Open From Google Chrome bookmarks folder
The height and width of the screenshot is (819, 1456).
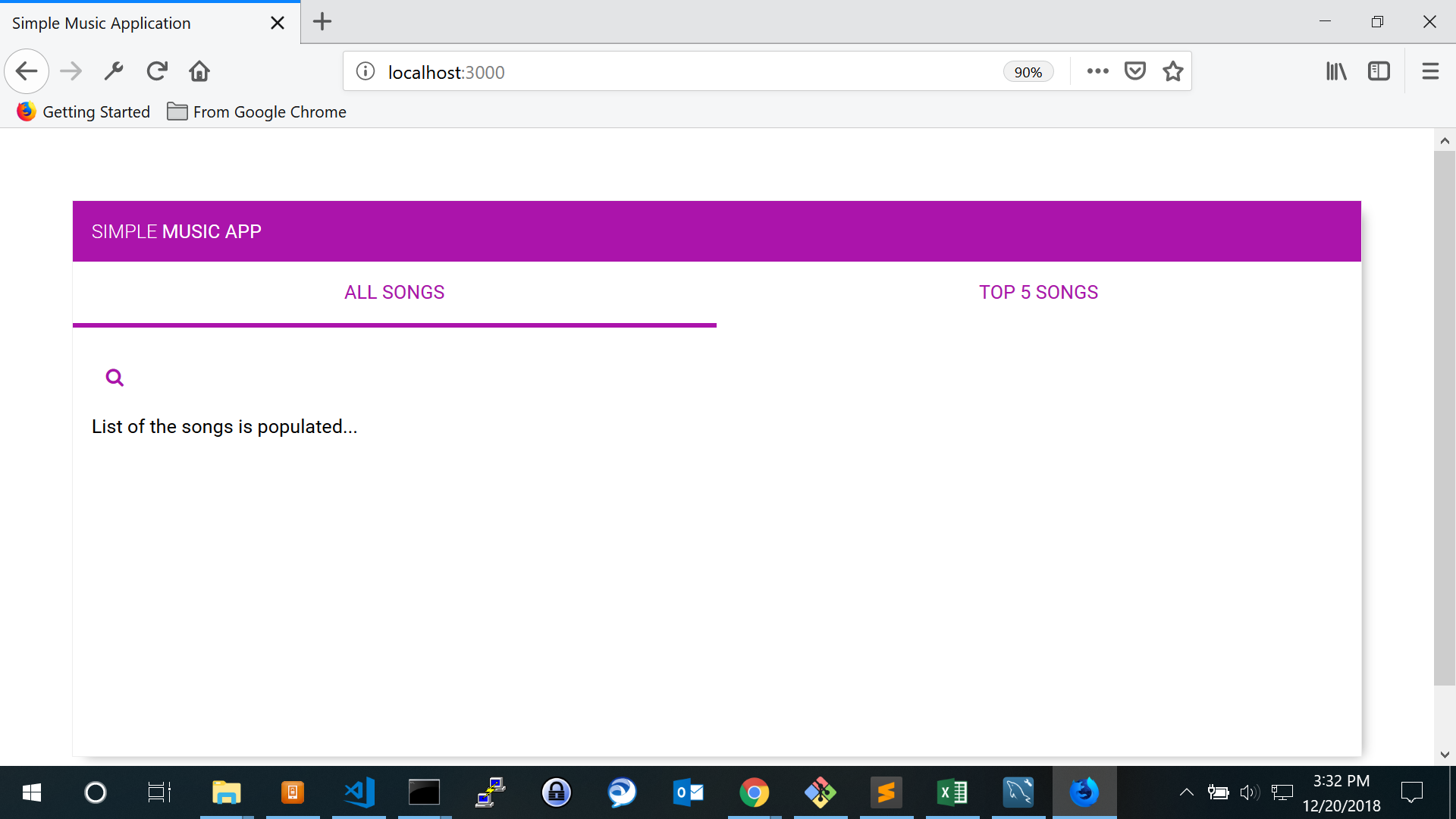256,112
